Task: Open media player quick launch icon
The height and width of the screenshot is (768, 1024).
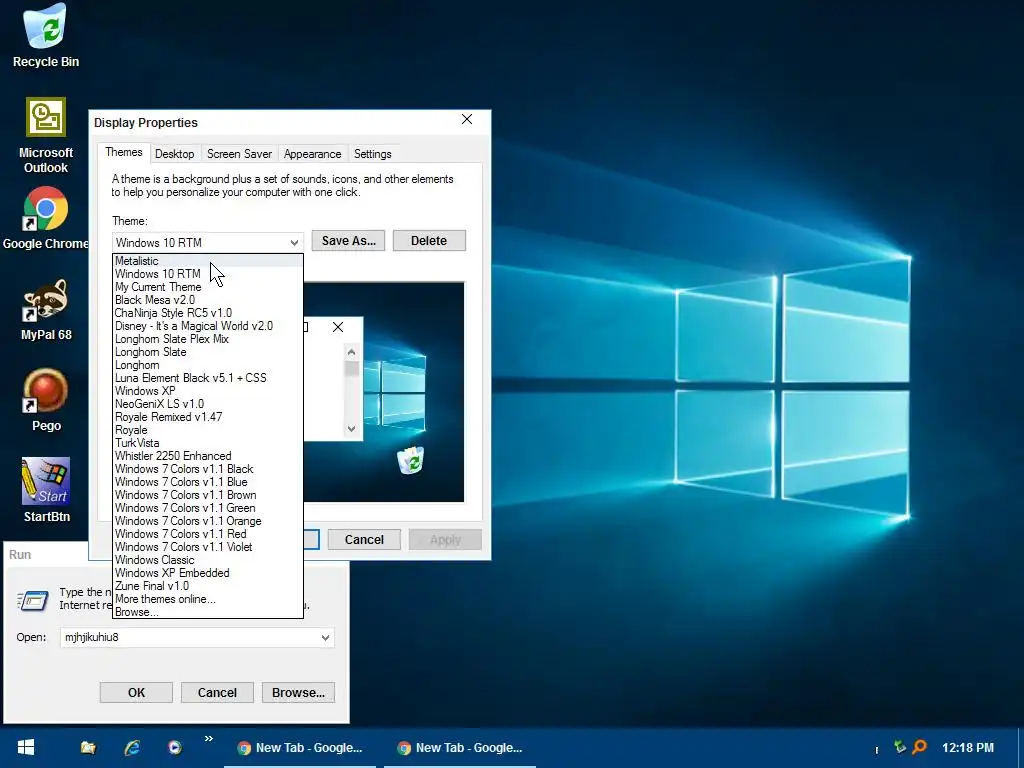Action: 174,748
